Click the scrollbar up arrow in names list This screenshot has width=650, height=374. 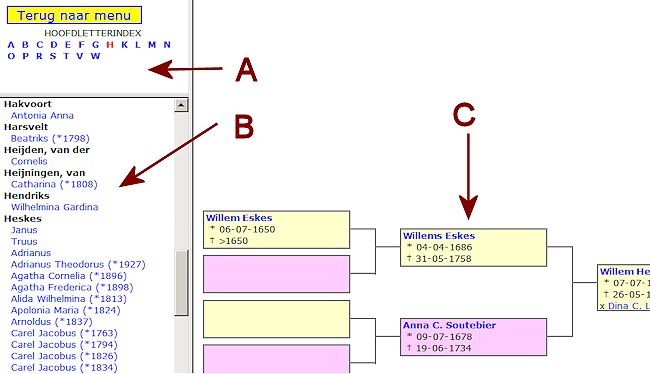pyautogui.click(x=181, y=105)
